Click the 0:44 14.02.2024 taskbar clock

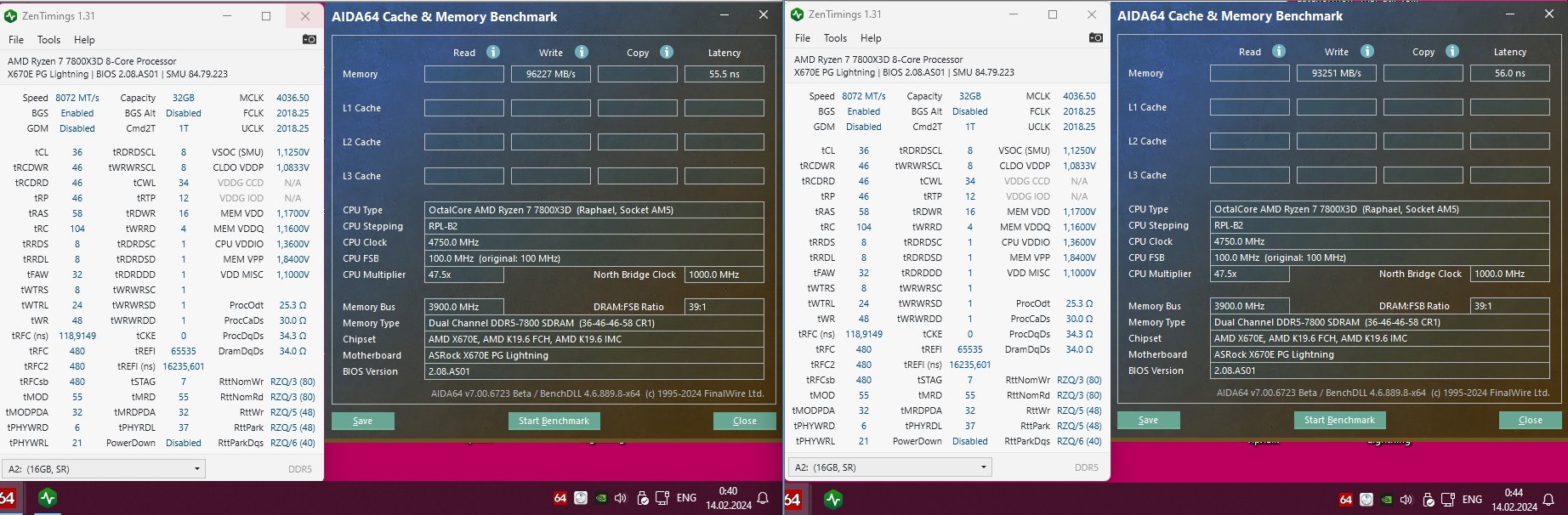1514,500
